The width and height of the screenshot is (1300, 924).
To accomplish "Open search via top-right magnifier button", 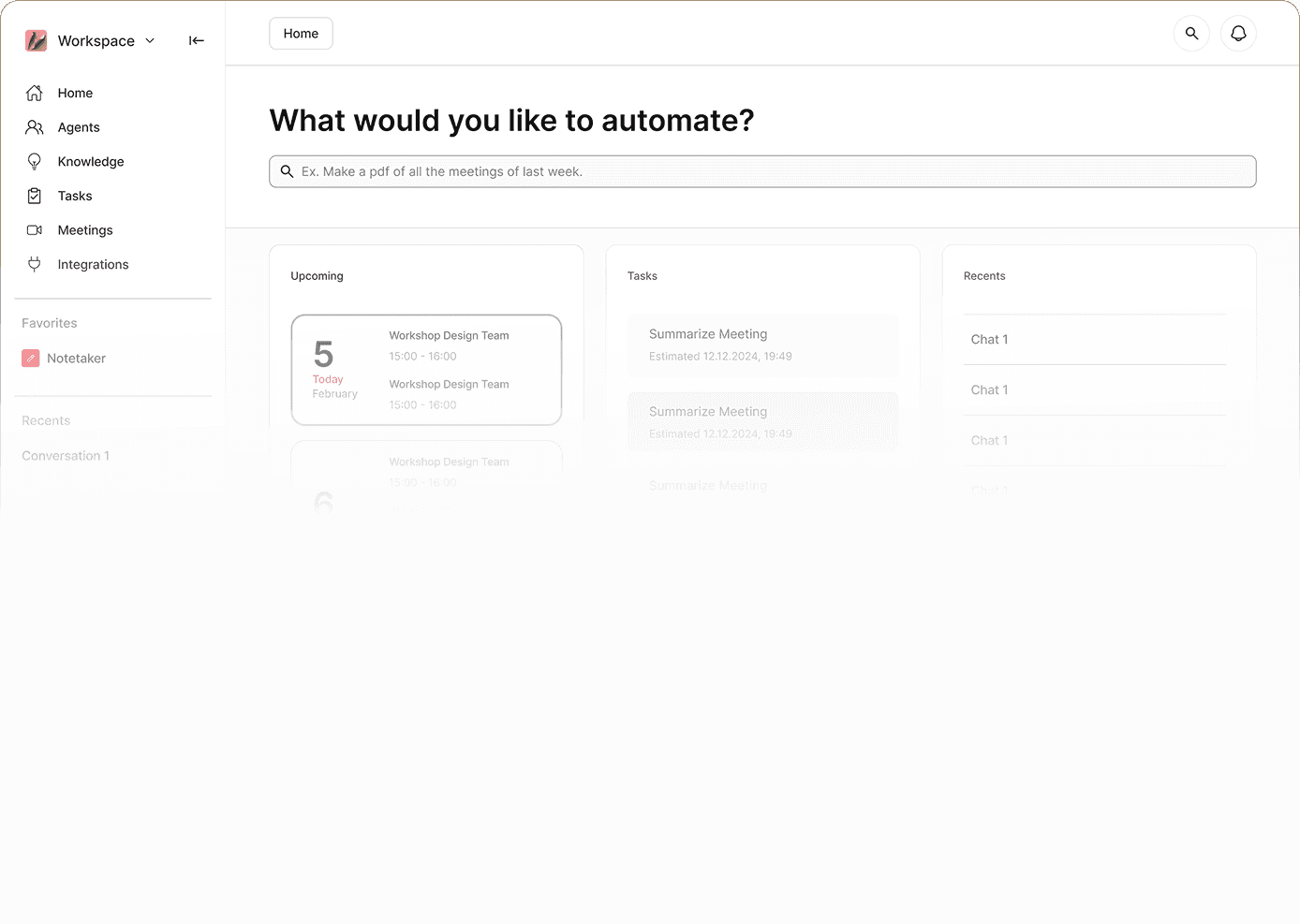I will tap(1191, 34).
